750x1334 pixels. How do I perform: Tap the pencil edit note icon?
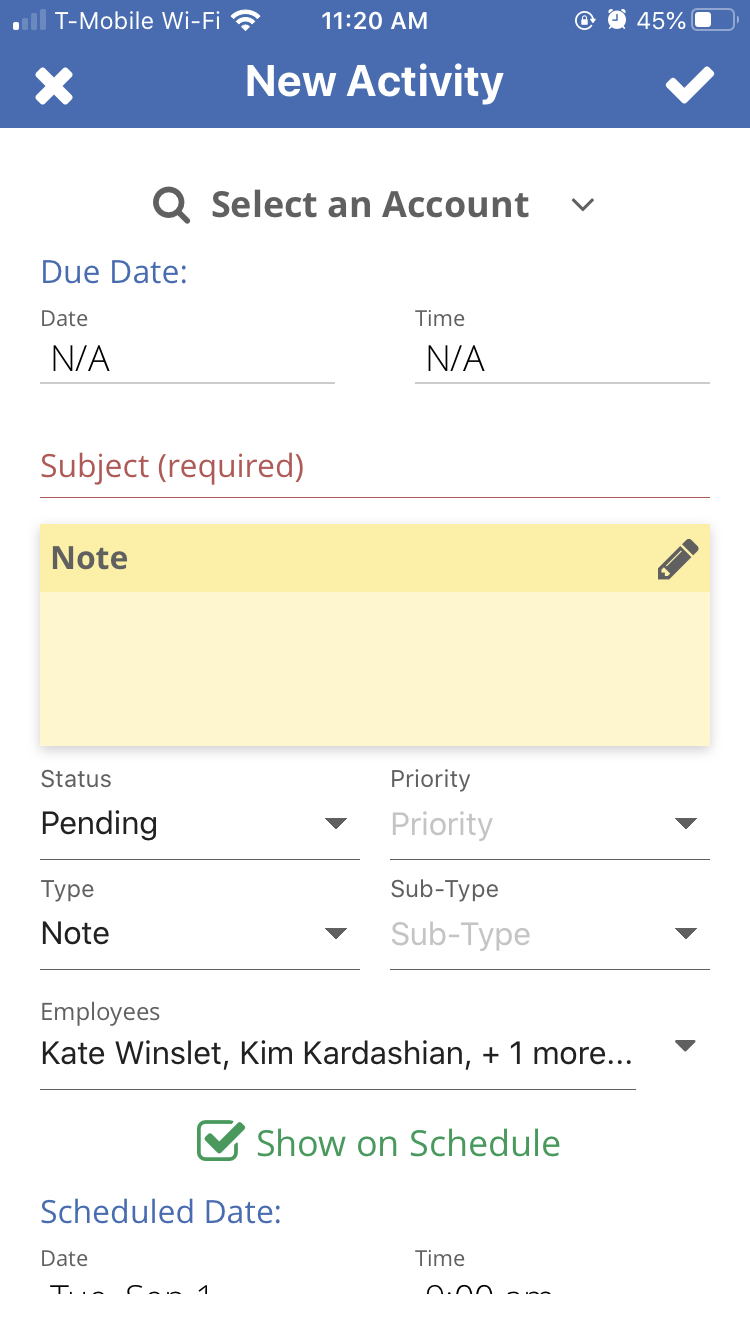coord(677,560)
